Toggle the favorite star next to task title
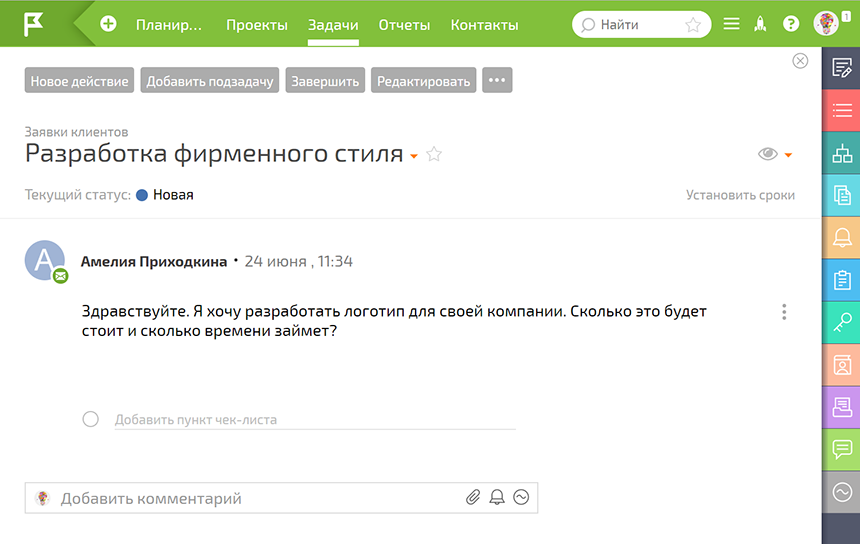Image resolution: width=860 pixels, height=544 pixels. (434, 155)
